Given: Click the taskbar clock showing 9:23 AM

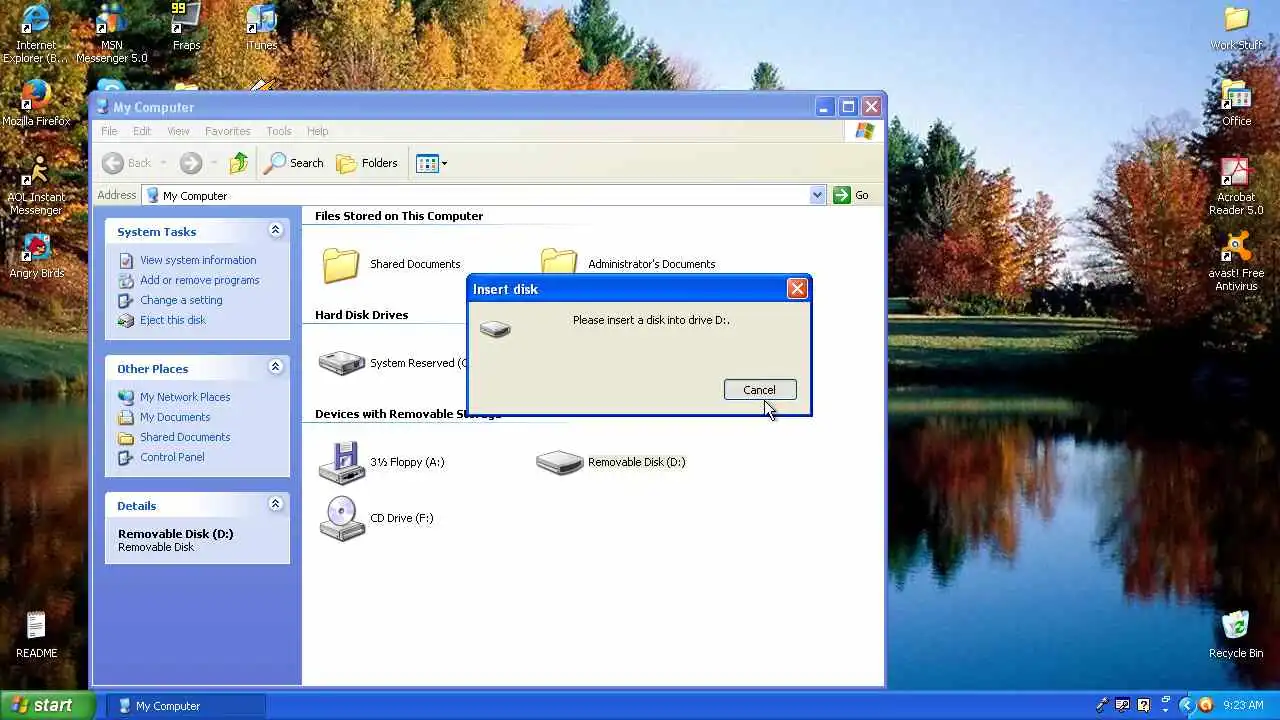Looking at the screenshot, I should (x=1243, y=705).
